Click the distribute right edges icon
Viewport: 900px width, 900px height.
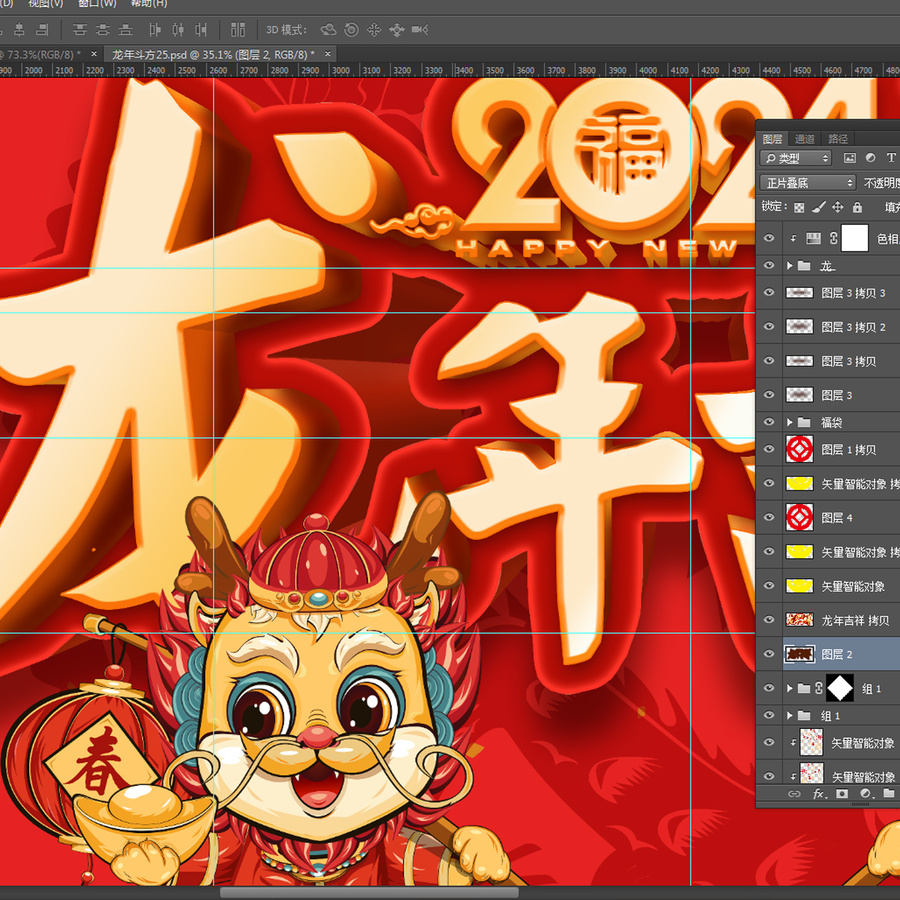point(201,29)
